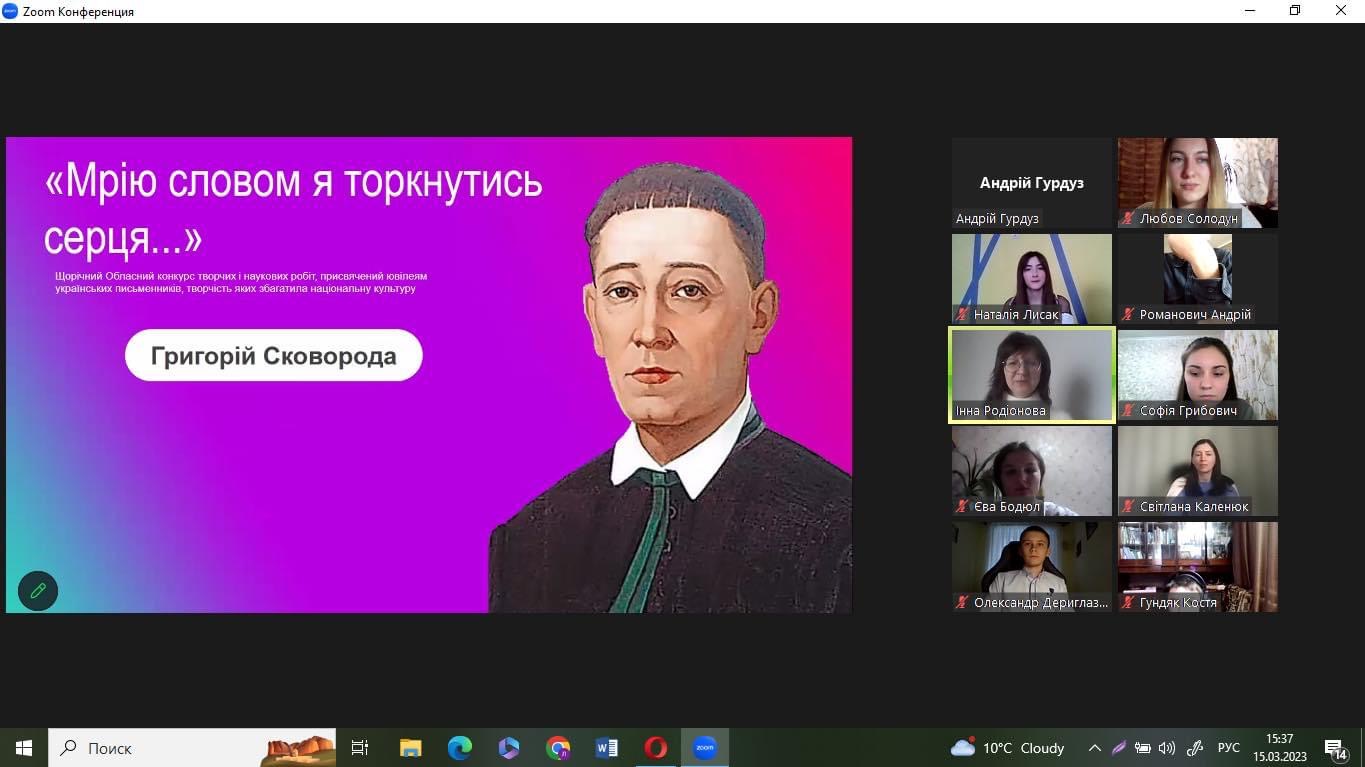Open the 10°C Cloudy weather widget

click(1008, 748)
